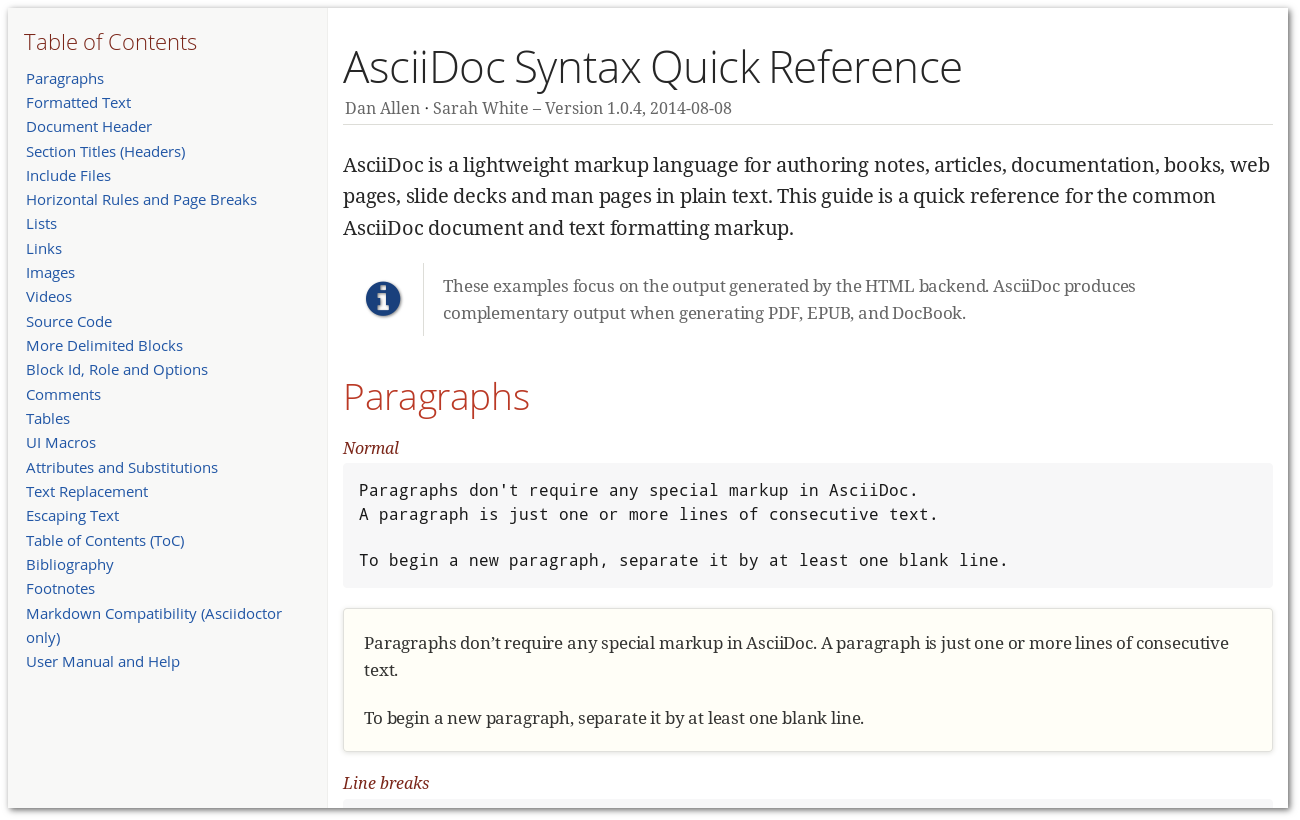
Task: Open Table of Contents (ToC) link
Action: pyautogui.click(x=105, y=540)
